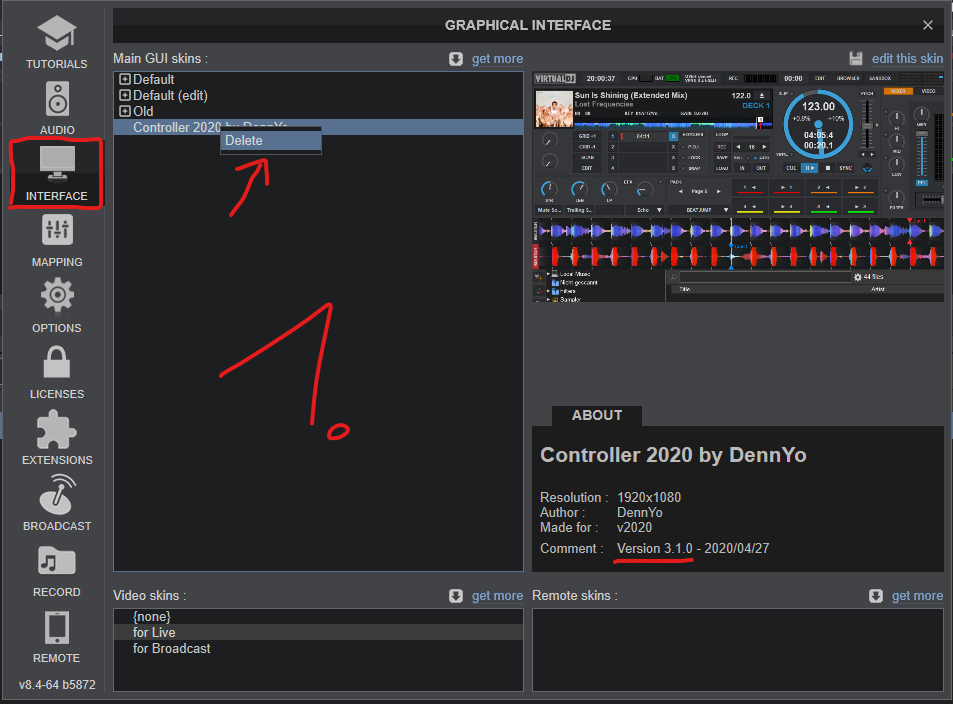Open the Record section
The height and width of the screenshot is (704, 953).
point(57,571)
